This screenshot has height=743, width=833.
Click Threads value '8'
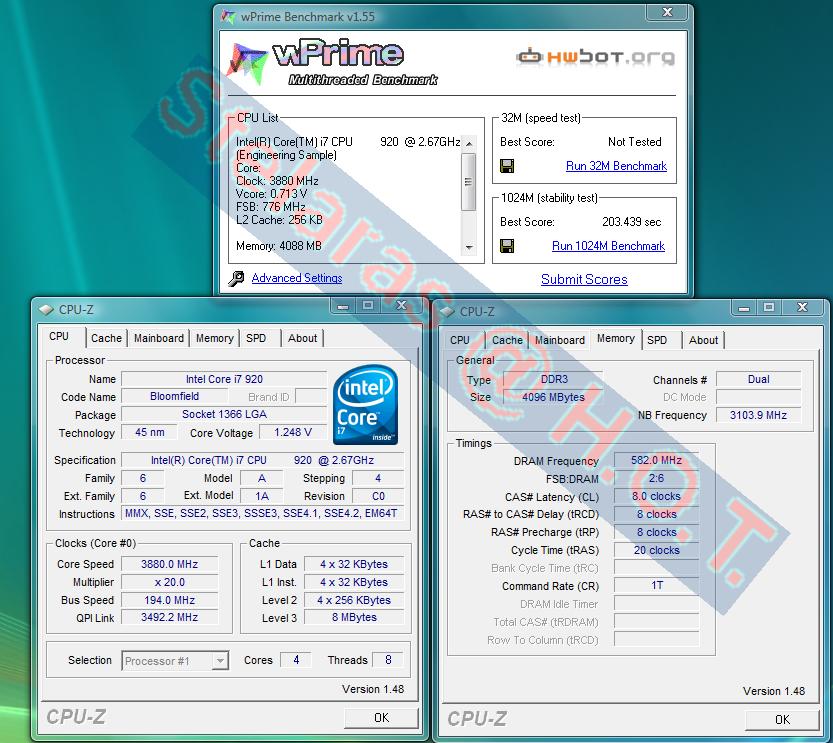point(388,660)
